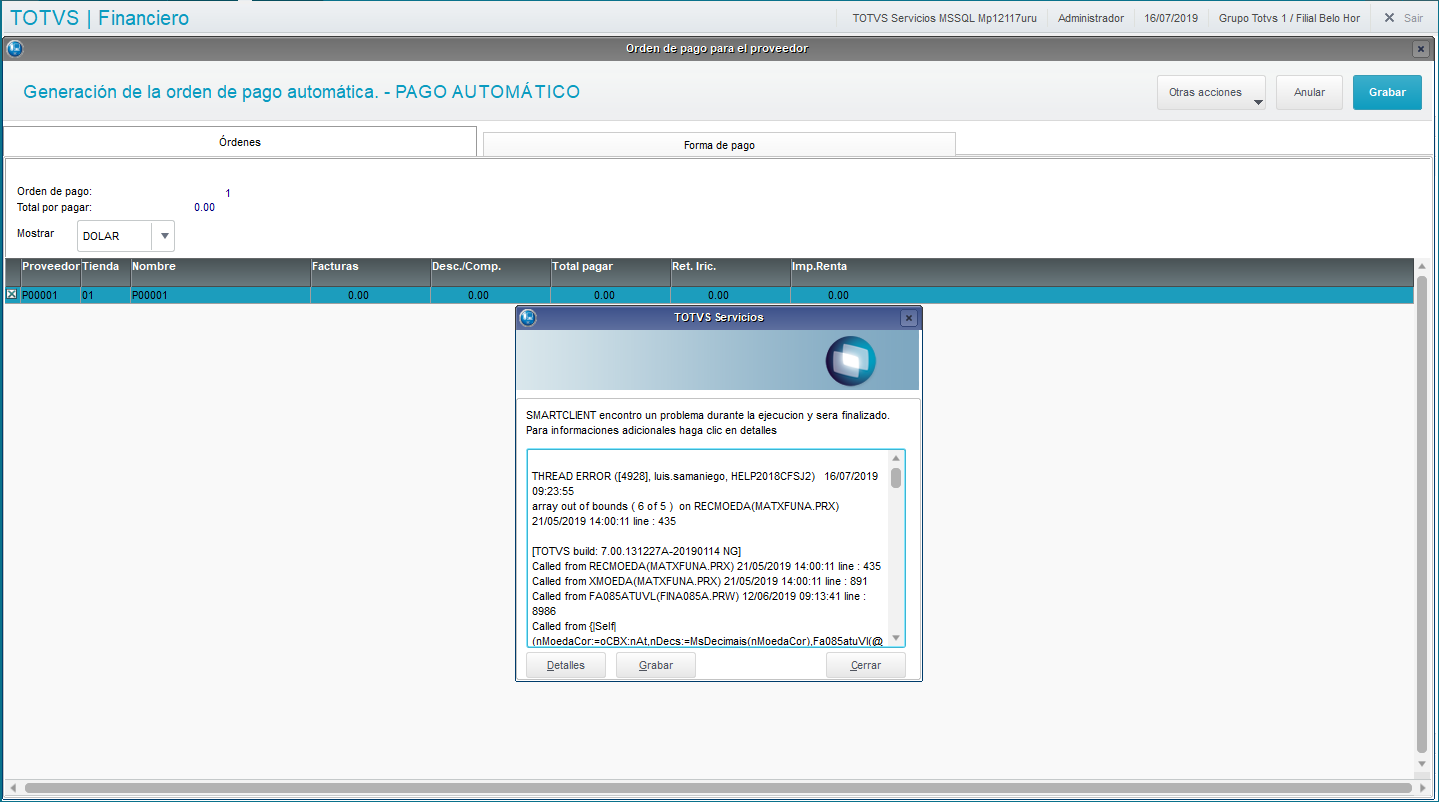Click the blue Grabar button at top
This screenshot has width=1439, height=802.
click(x=1387, y=92)
